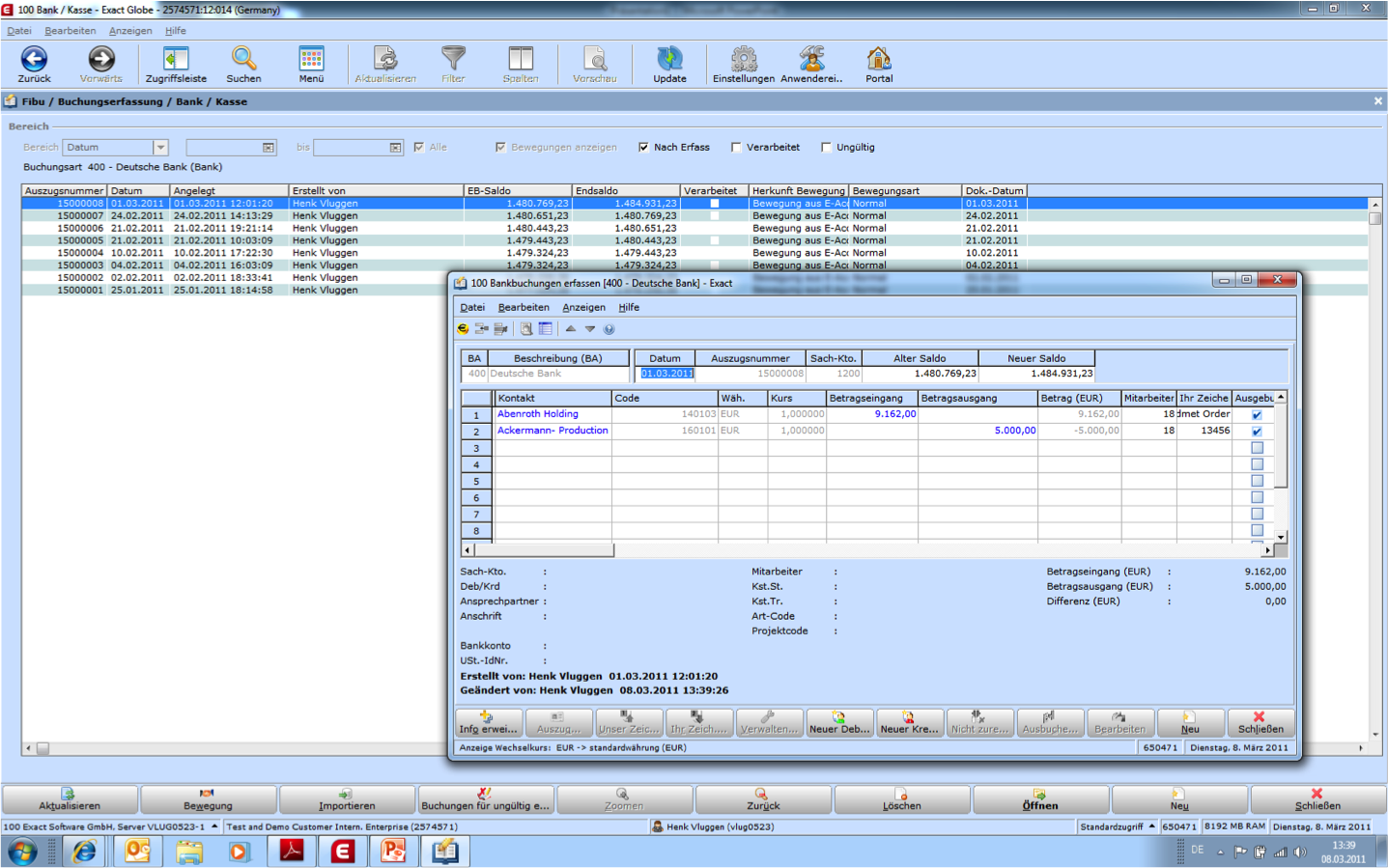
Task: Click the Anwenderei.. user settings icon
Action: 811,60
